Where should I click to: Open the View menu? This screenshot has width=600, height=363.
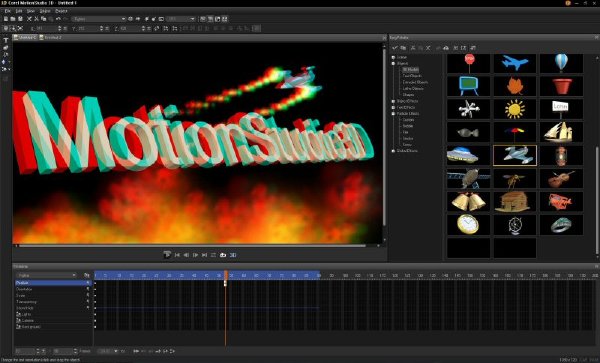pyautogui.click(x=31, y=11)
